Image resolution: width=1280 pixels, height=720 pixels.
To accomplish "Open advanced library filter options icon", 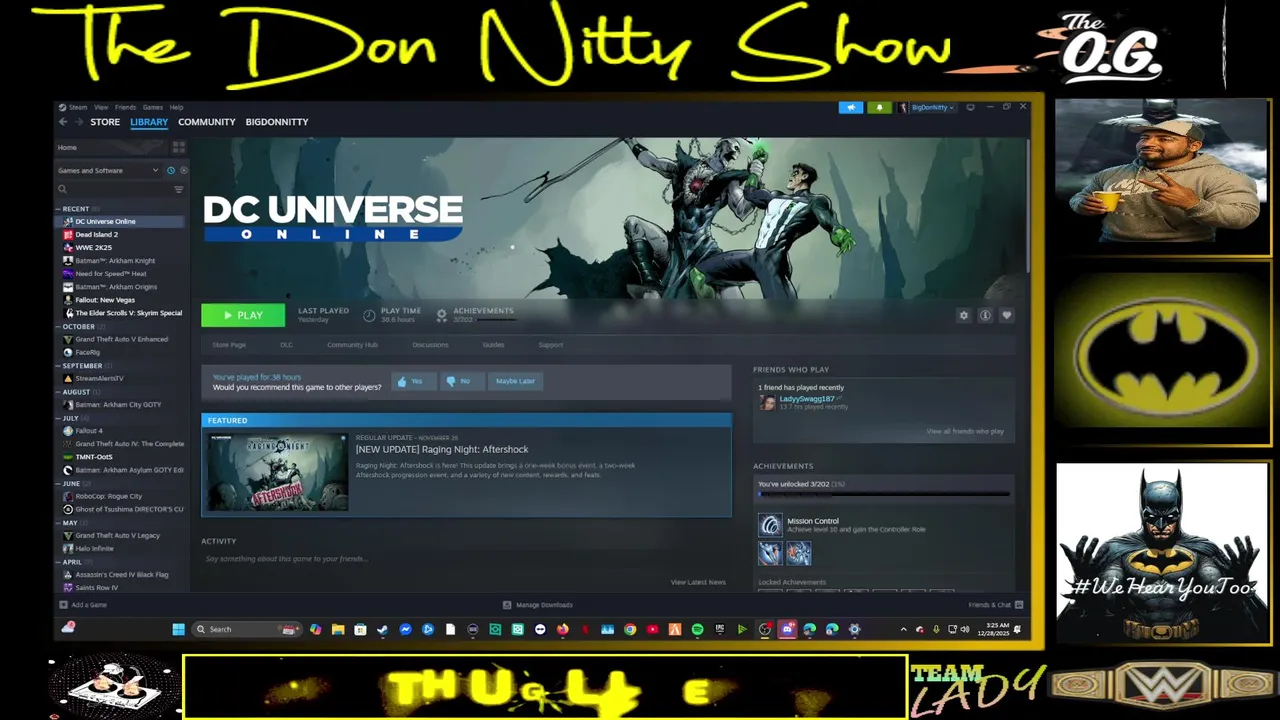I will (179, 189).
